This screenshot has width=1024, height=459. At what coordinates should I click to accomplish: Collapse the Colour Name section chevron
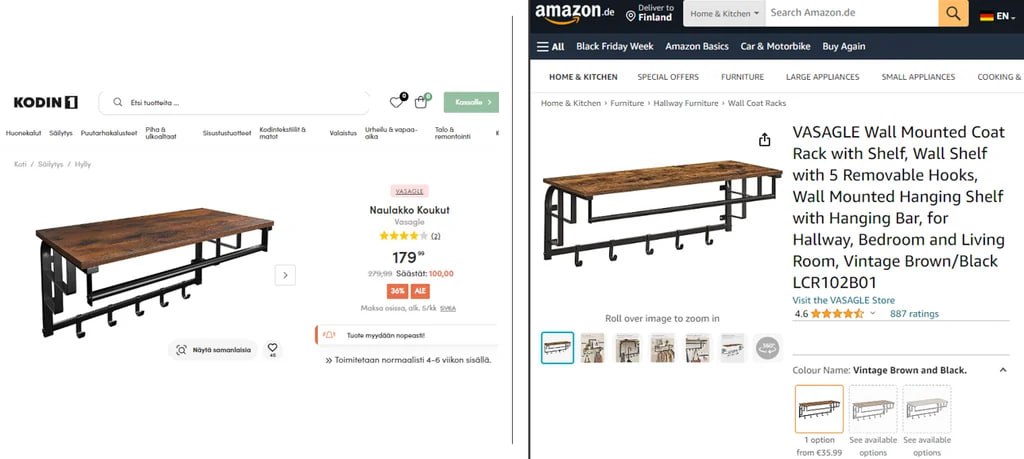[1003, 370]
